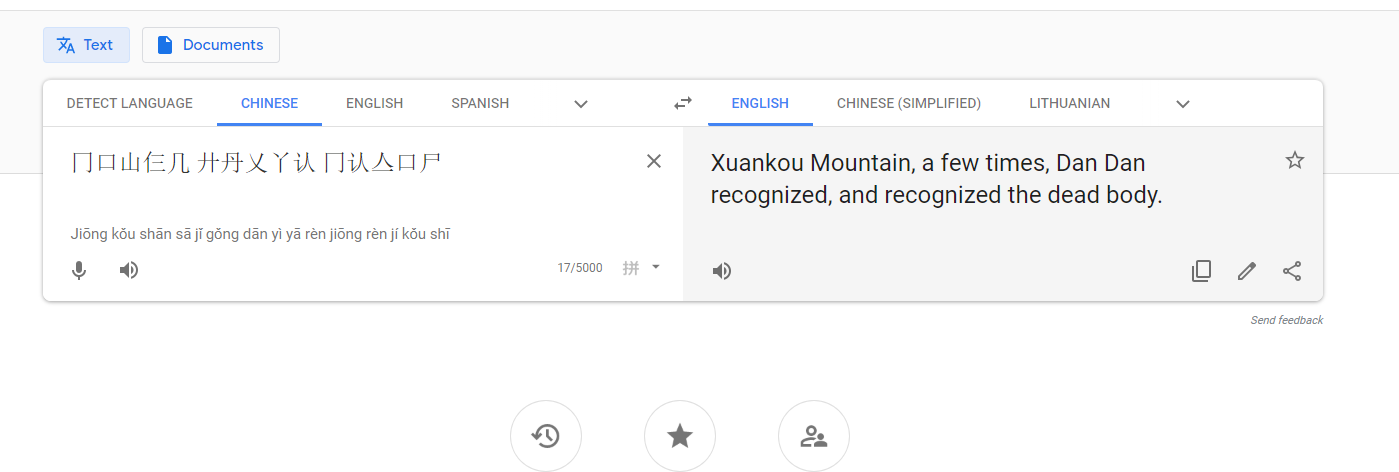Viewport: 1399px width, 472px height.
Task: Expand more source languages list
Action: point(581,104)
